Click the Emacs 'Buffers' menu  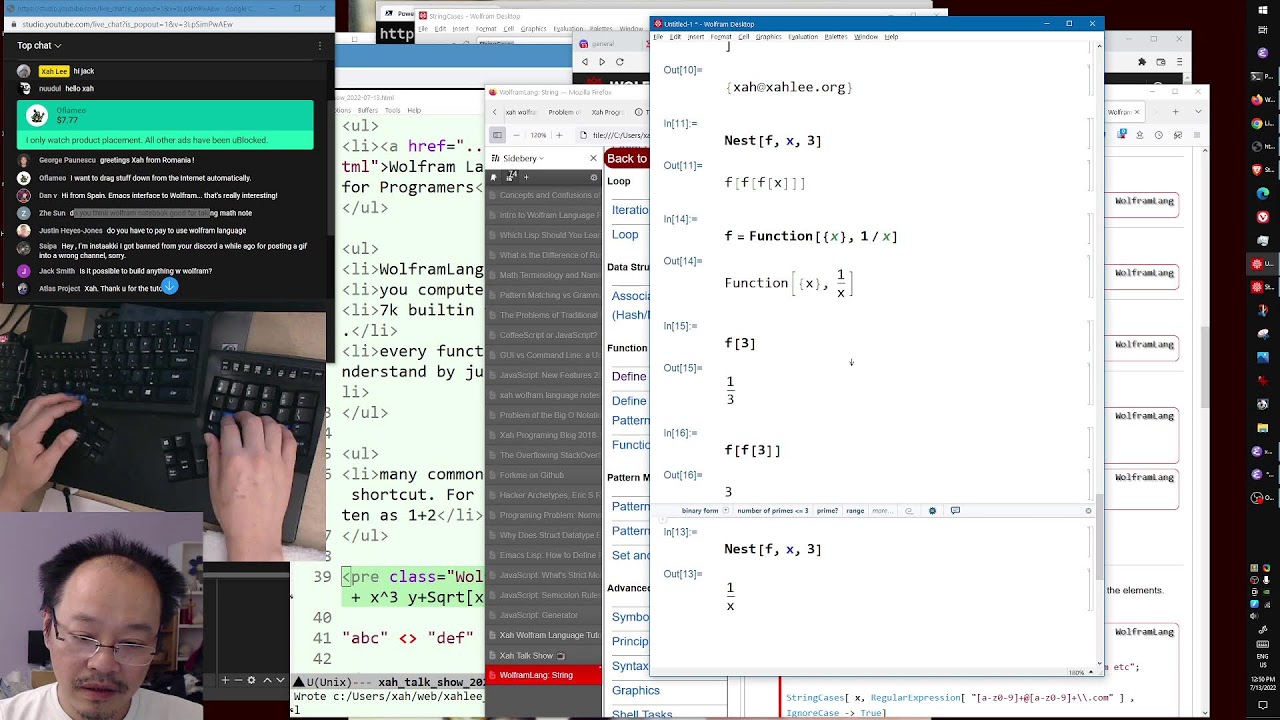368,110
